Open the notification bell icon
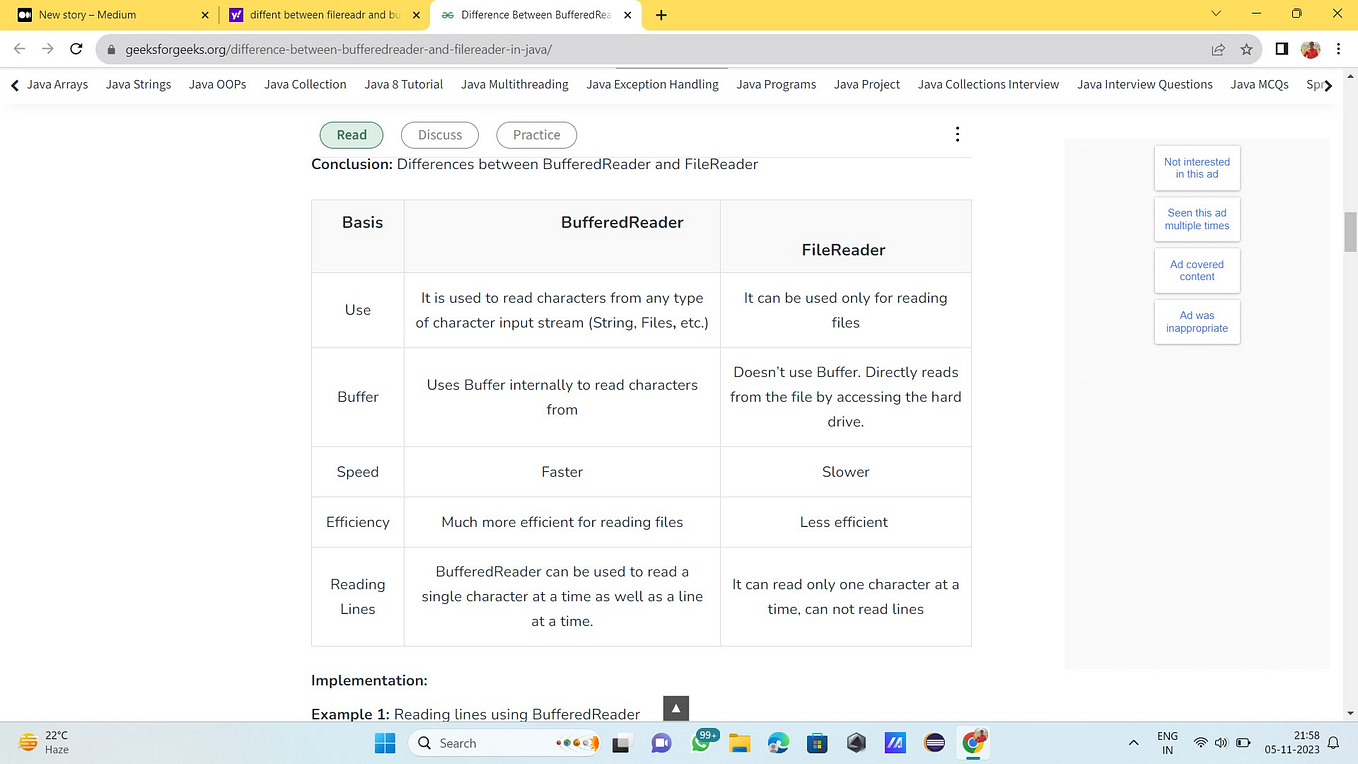 [x=1334, y=743]
